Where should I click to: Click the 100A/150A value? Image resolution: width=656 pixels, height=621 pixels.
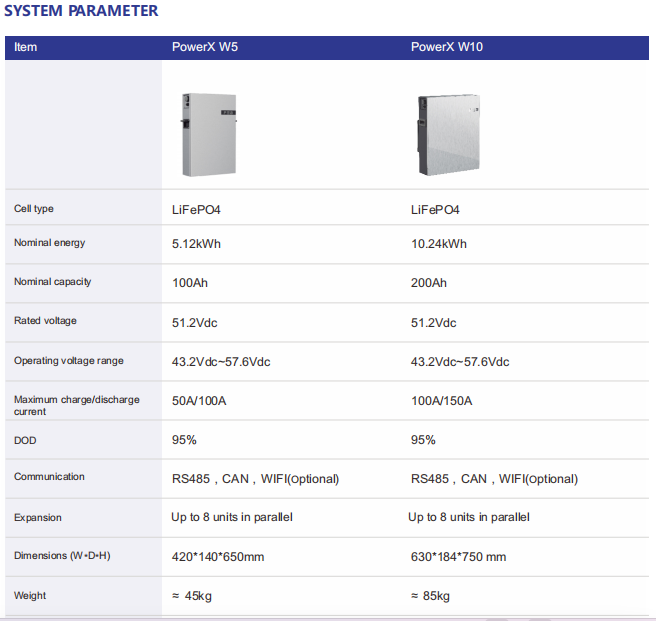pos(441,401)
